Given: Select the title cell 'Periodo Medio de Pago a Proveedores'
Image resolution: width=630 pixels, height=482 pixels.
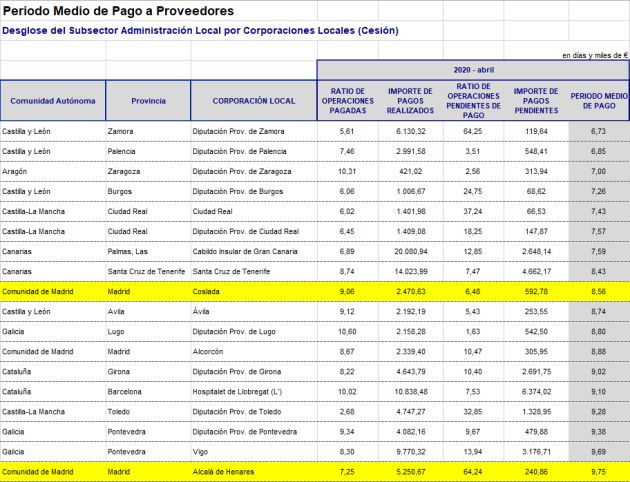Looking at the screenshot, I should (118, 11).
